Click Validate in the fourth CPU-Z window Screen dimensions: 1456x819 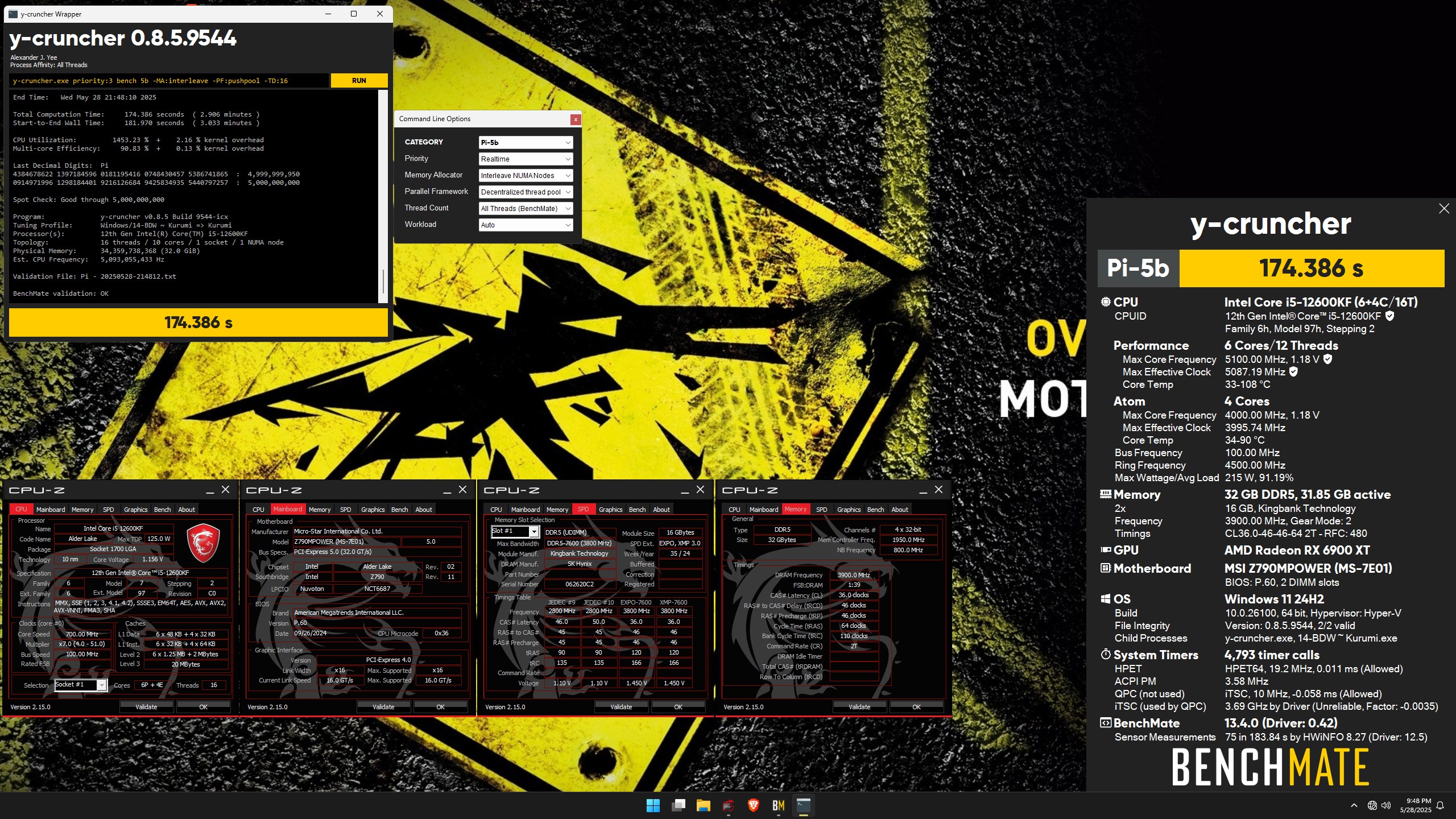(859, 707)
